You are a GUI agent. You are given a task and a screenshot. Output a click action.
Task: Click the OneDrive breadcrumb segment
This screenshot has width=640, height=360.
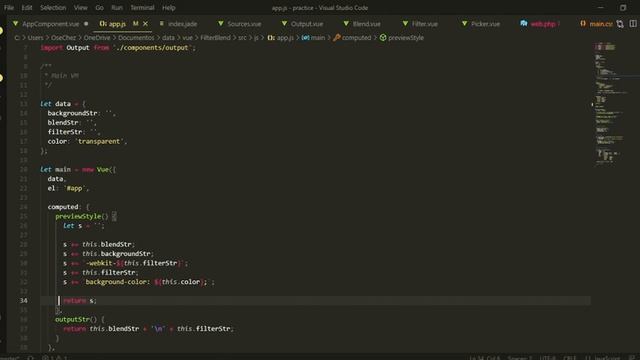97,38
